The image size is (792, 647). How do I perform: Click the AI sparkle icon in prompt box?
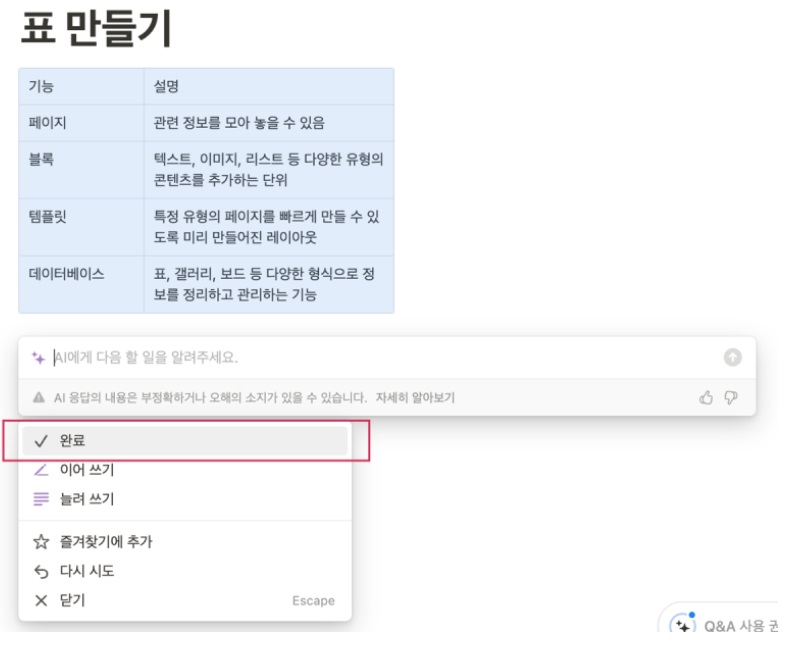[38, 358]
